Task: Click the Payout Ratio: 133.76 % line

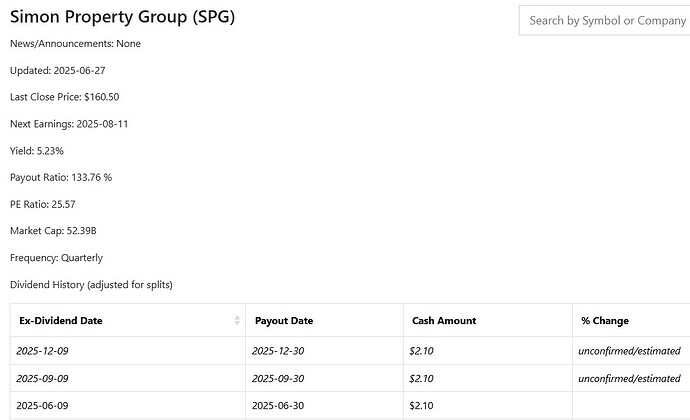Action: (x=61, y=177)
